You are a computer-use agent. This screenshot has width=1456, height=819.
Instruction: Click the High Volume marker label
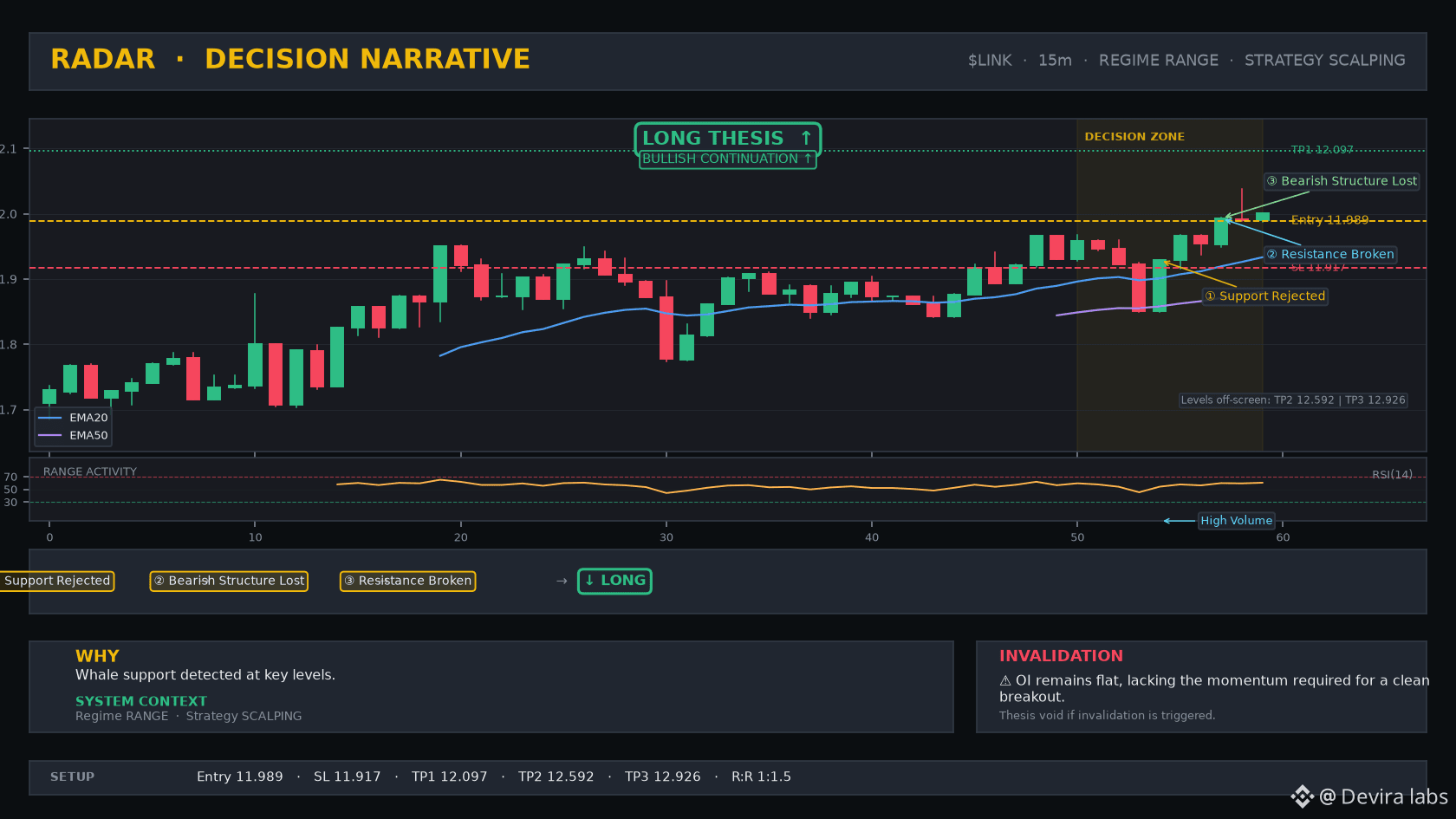tap(1236, 521)
